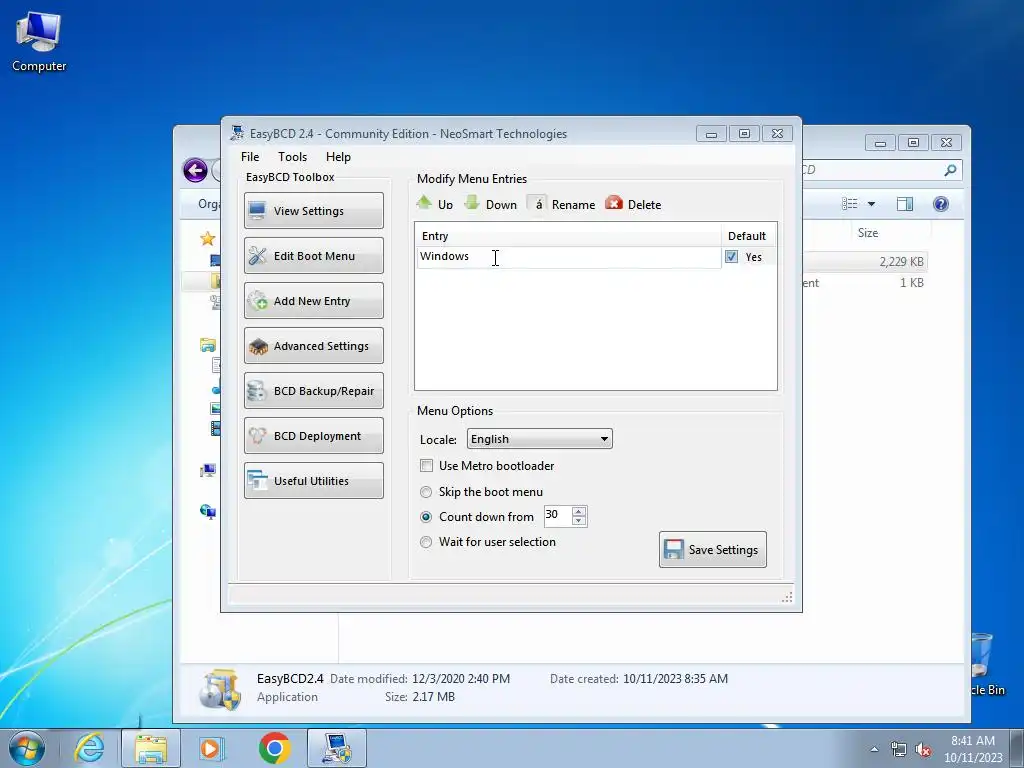Click the Default column header

point(748,236)
